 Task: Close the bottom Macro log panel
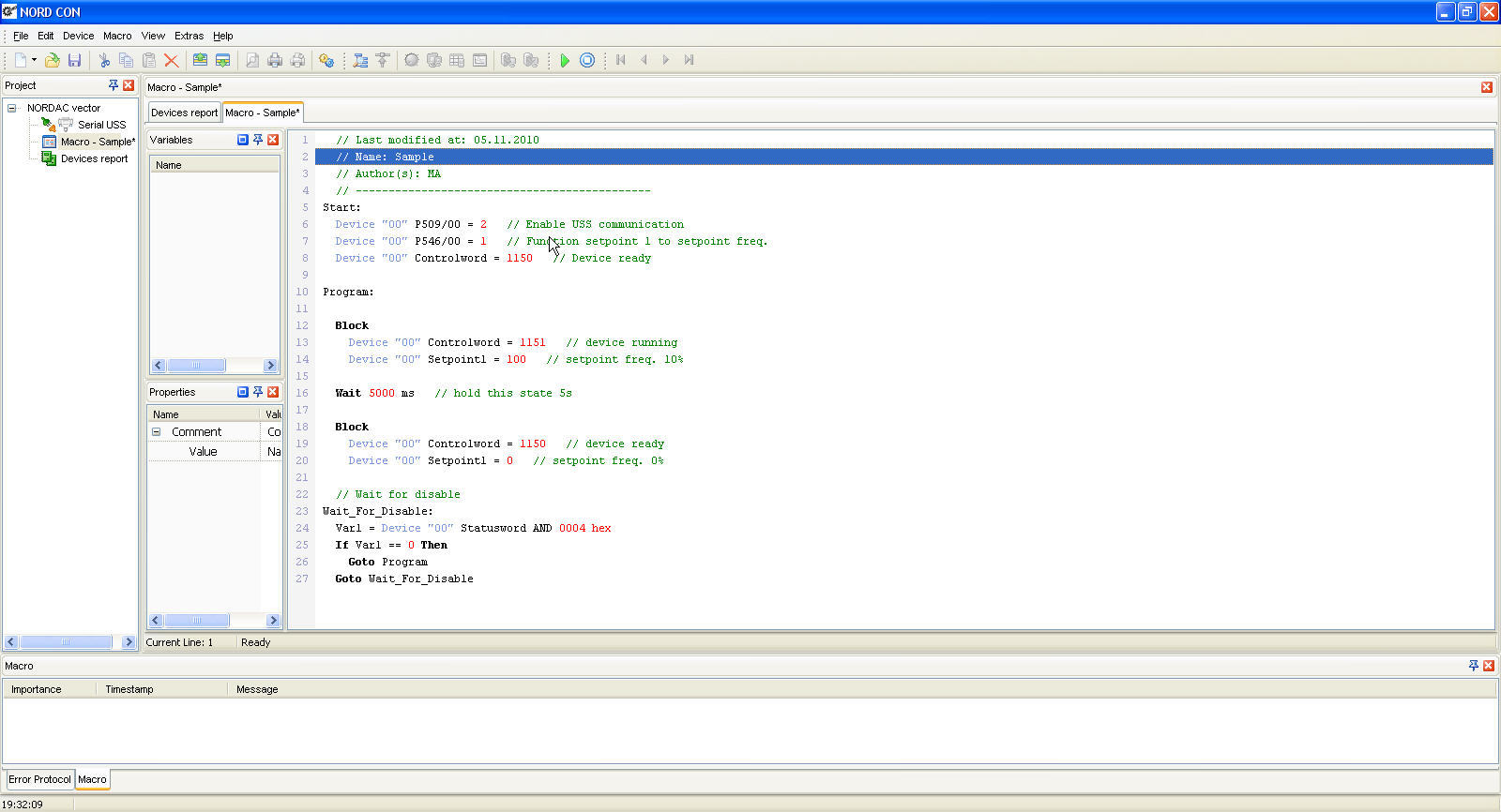point(1489,666)
